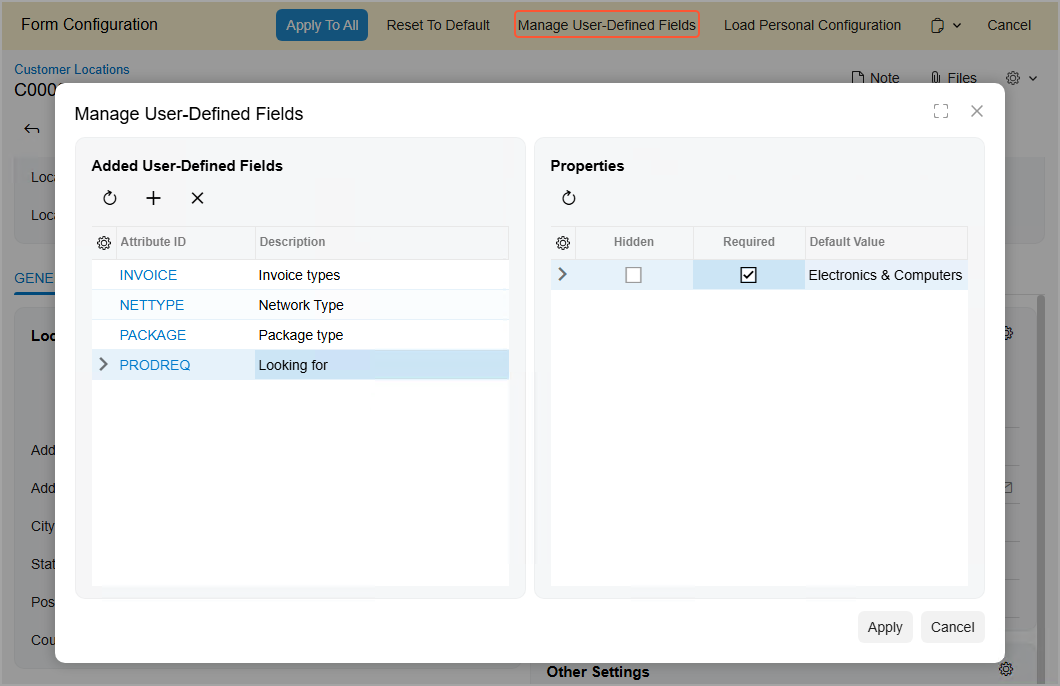Click Cancel in the dialog footer
The width and height of the screenshot is (1060, 686).
click(952, 627)
